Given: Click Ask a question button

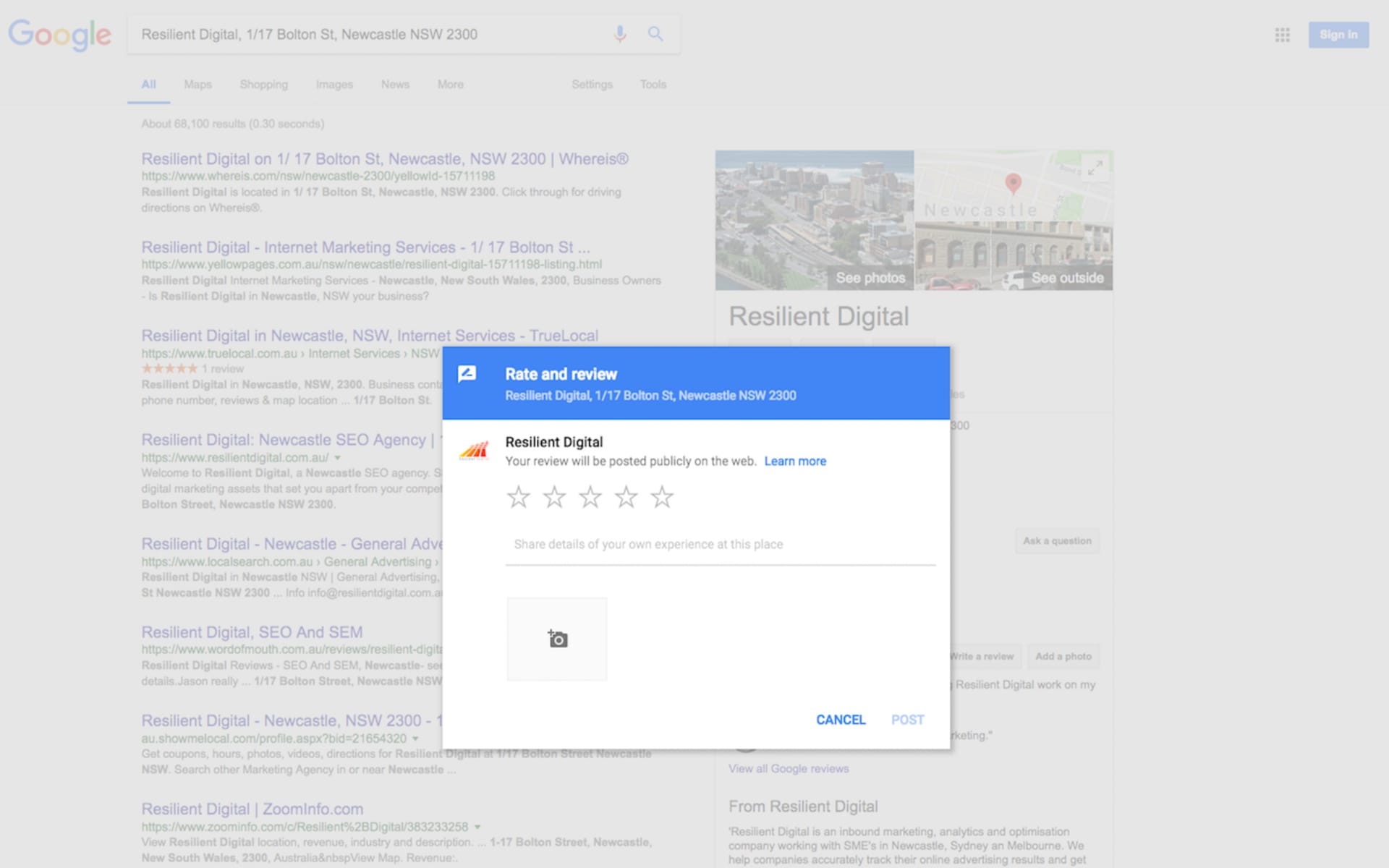Looking at the screenshot, I should (1057, 541).
